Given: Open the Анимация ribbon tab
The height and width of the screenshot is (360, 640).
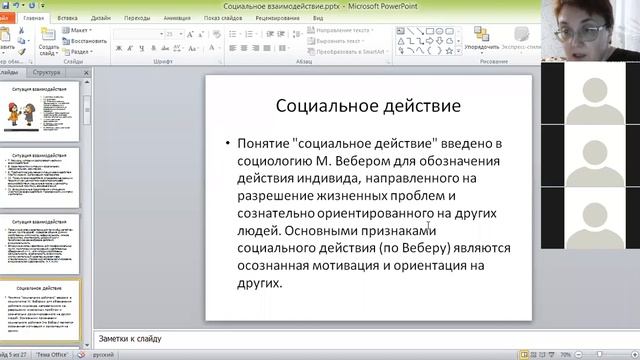Looking at the screenshot, I should click(x=177, y=18).
